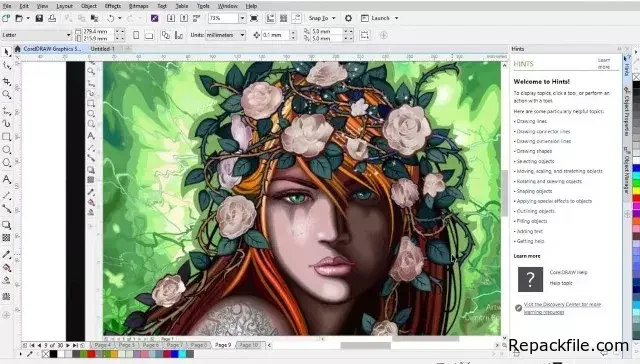This screenshot has height=364, width=640.
Task: Select the Polygon tool in the main toolbox
Action: [7, 163]
